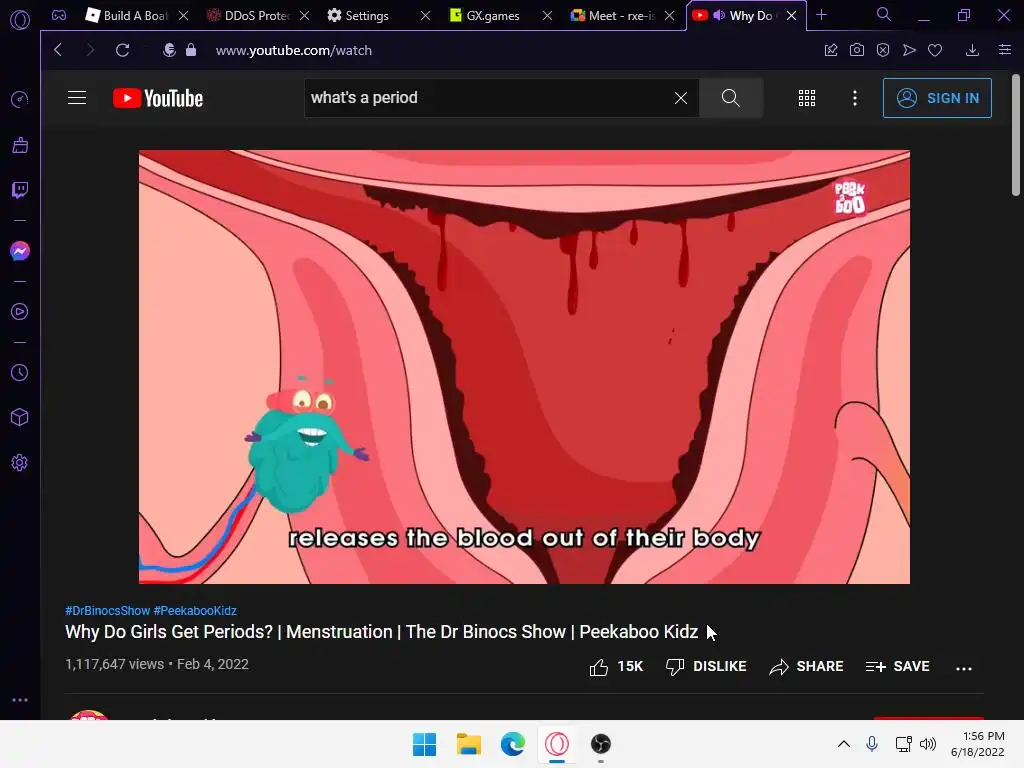Open the Opera GX menu logo
The width and height of the screenshot is (1024, 768).
(20, 20)
